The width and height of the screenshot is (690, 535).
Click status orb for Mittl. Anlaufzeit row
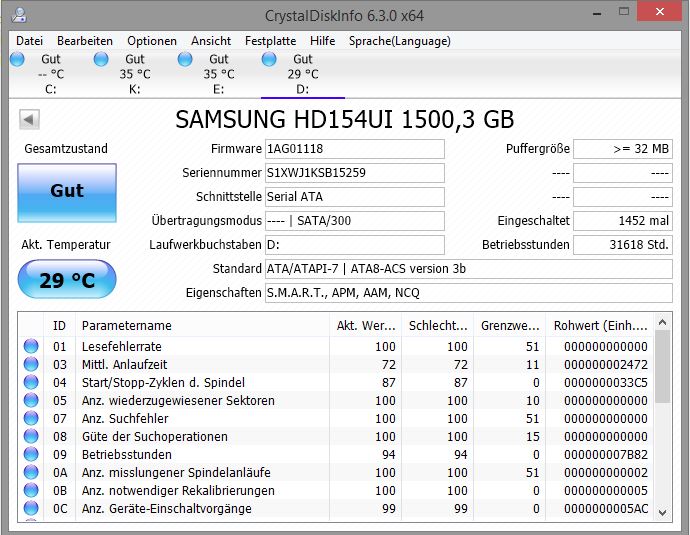tap(31, 364)
